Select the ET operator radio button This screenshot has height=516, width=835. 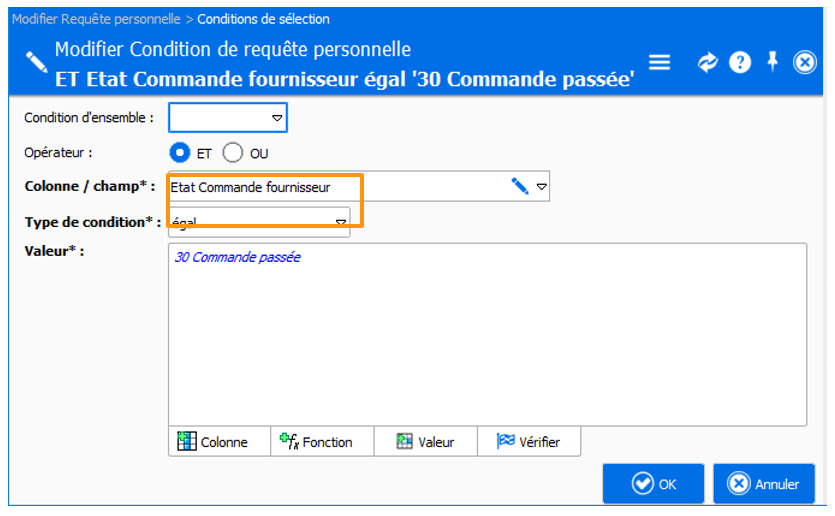180,153
